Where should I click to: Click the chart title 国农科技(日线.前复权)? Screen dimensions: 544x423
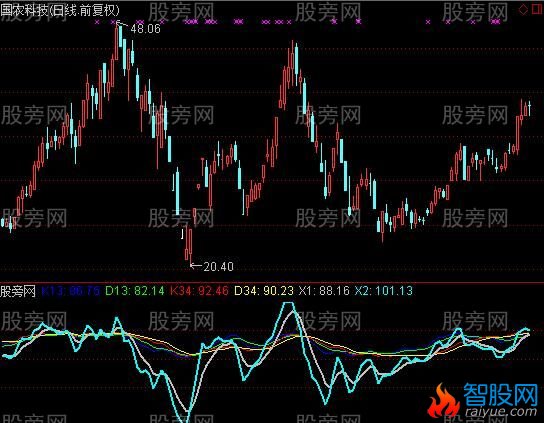pyautogui.click(x=60, y=10)
